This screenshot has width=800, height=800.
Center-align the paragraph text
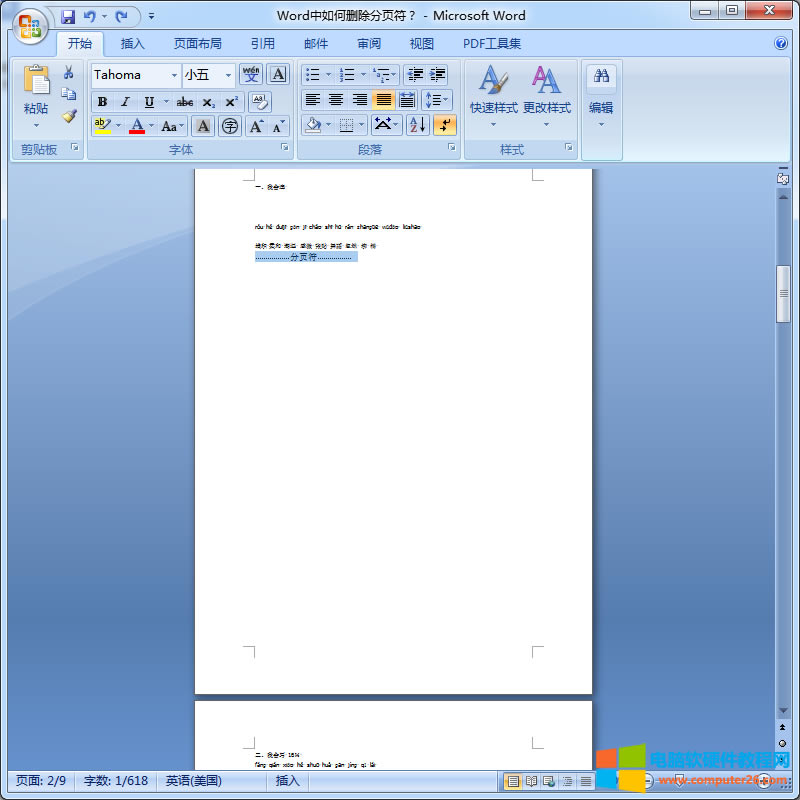[336, 100]
